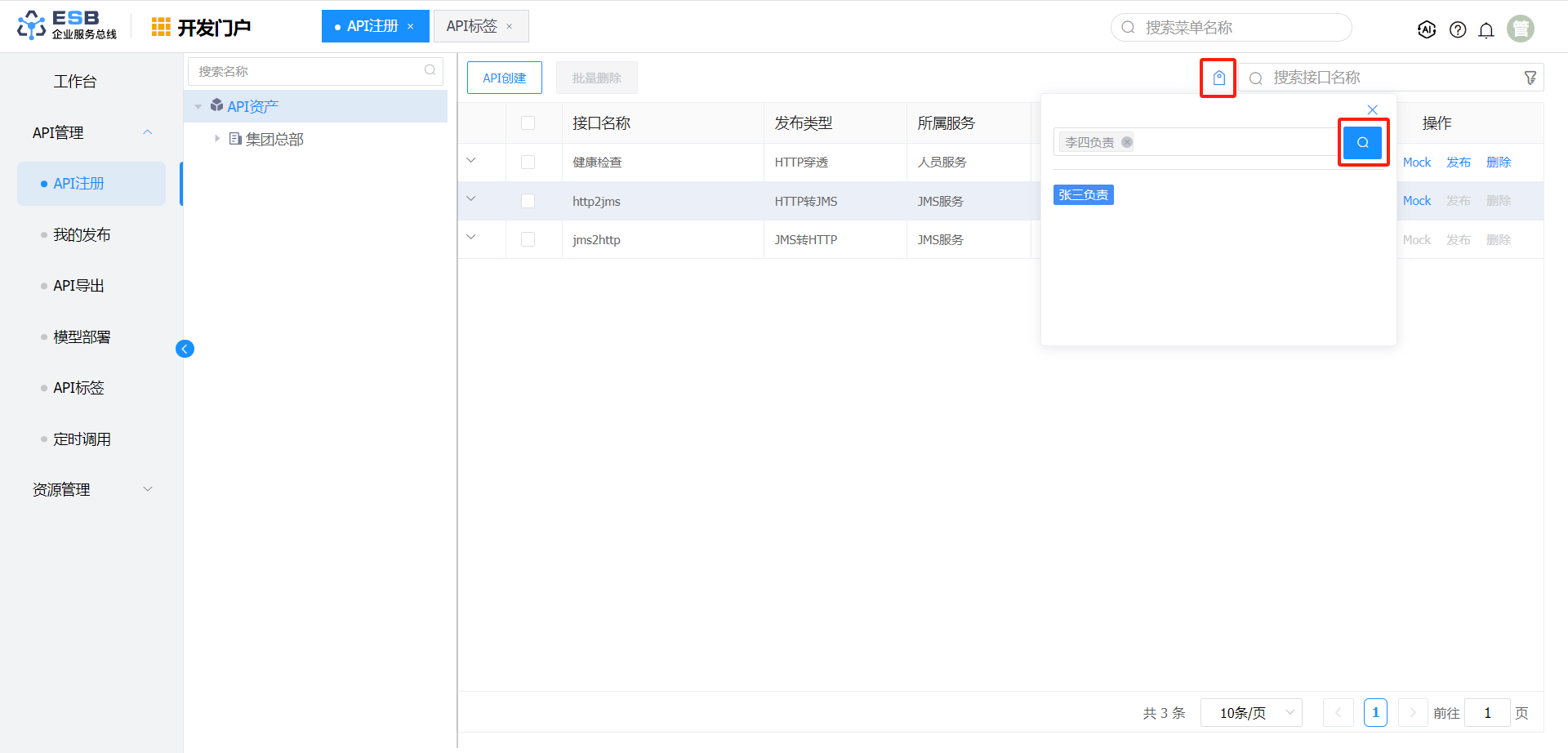The image size is (1568, 753).
Task: Switch to the API标签 tab
Action: (x=472, y=26)
